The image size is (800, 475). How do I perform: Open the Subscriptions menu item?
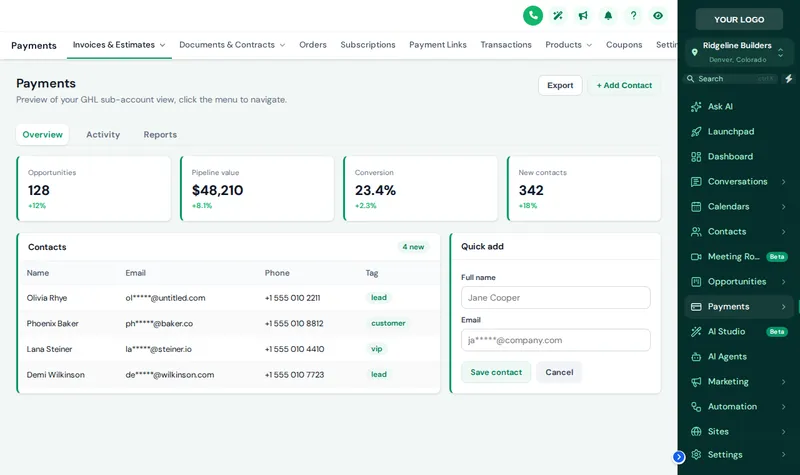point(368,45)
